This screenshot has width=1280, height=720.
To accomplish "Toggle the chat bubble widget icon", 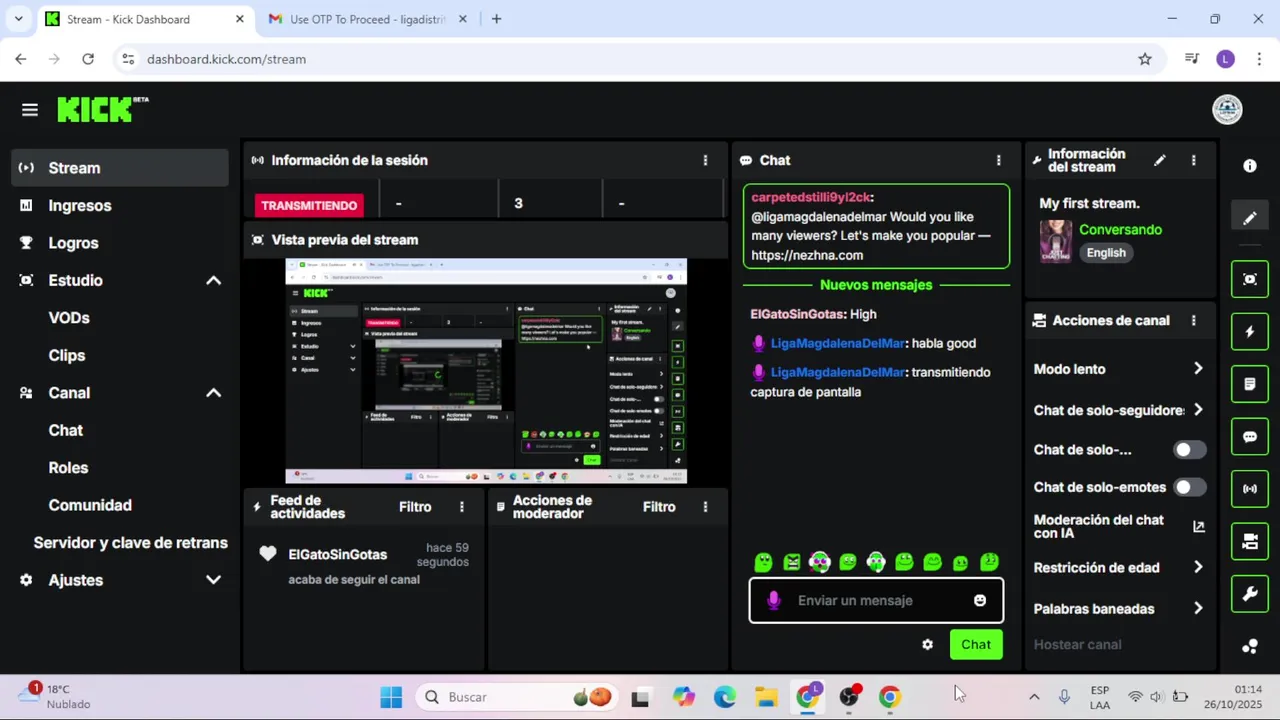I will point(1250,437).
